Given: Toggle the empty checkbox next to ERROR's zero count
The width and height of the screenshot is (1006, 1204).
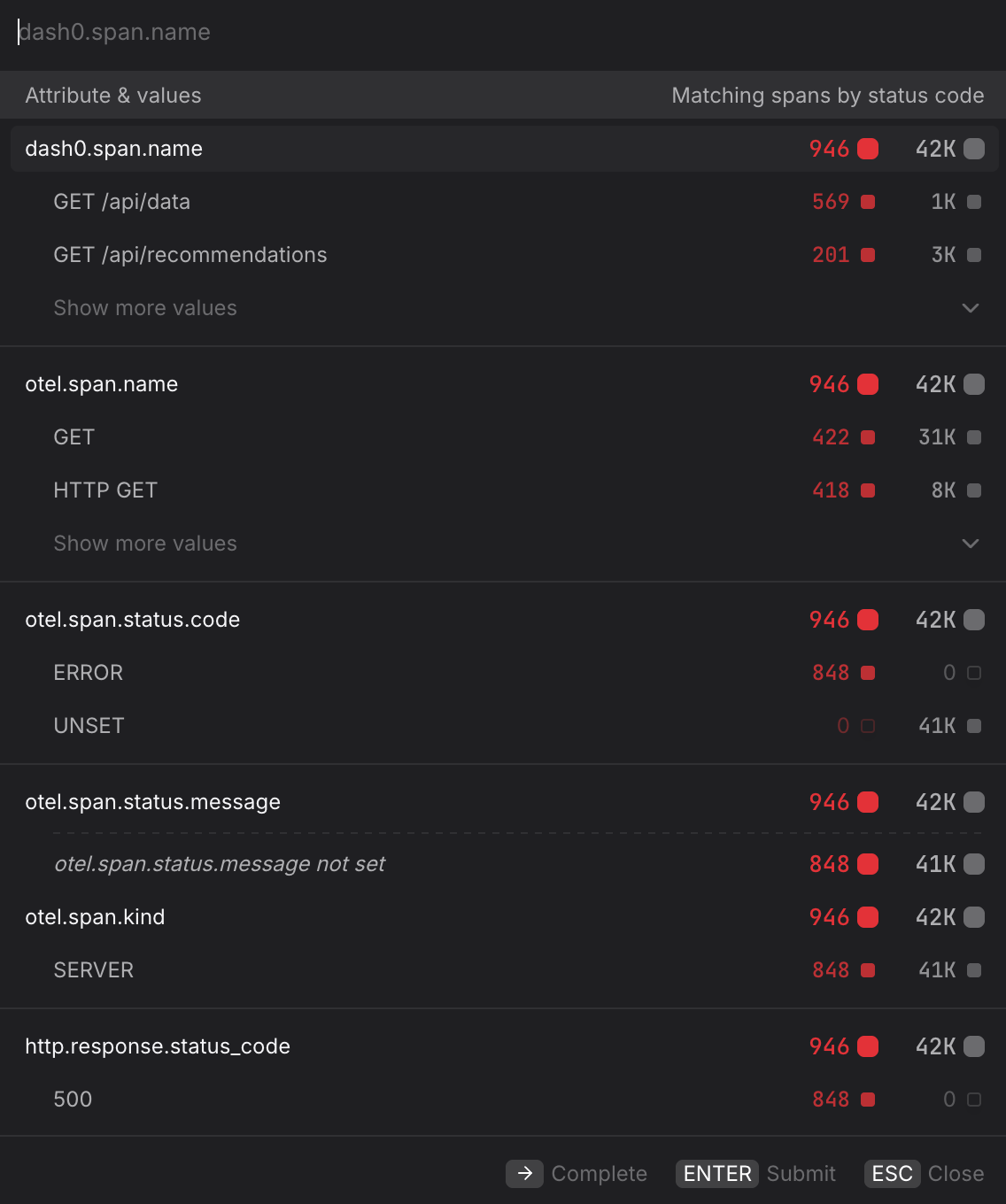Looking at the screenshot, I should (x=973, y=673).
